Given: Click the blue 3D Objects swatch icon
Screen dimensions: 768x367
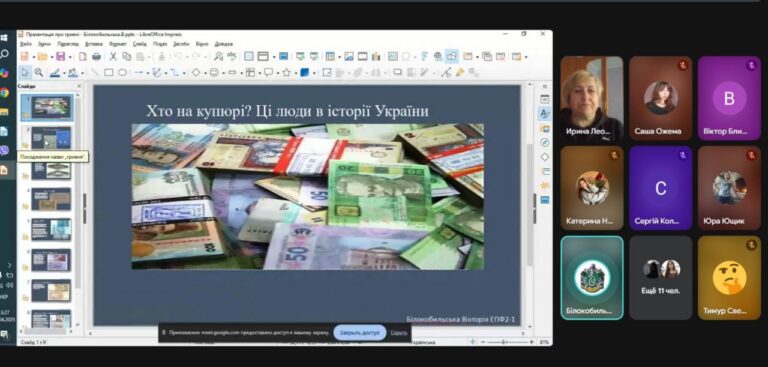Looking at the screenshot, I should tap(305, 73).
